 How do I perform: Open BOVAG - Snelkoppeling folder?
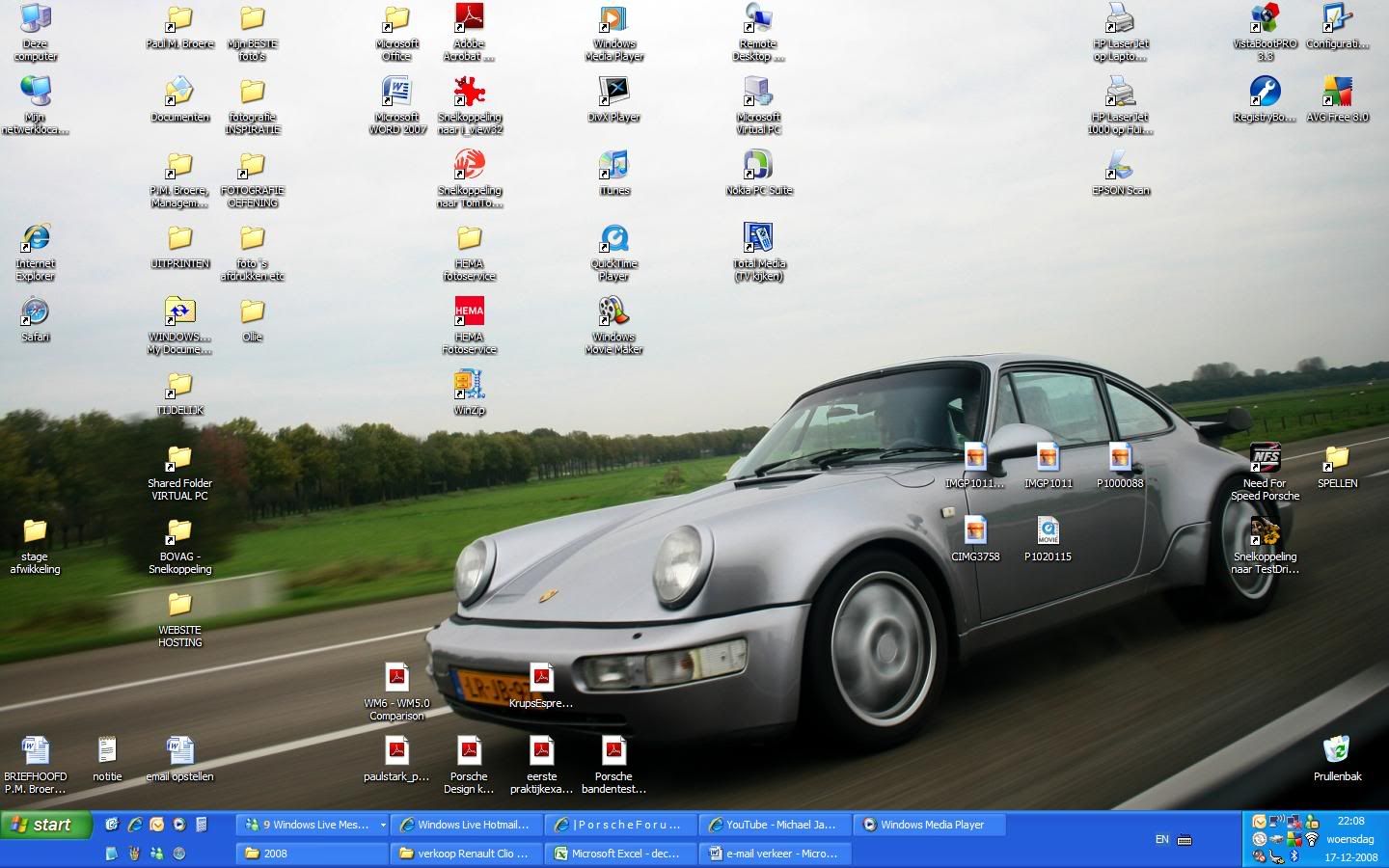[x=179, y=545]
